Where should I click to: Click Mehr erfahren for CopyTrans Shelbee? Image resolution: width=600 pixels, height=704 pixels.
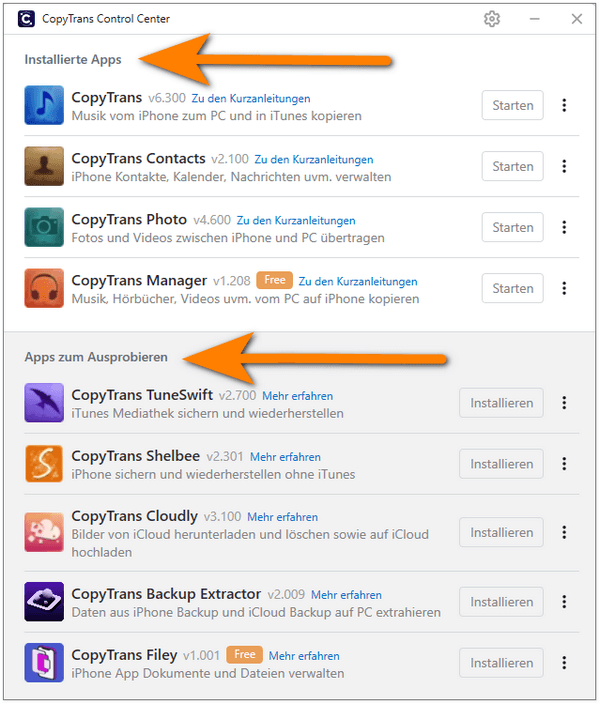click(x=285, y=457)
